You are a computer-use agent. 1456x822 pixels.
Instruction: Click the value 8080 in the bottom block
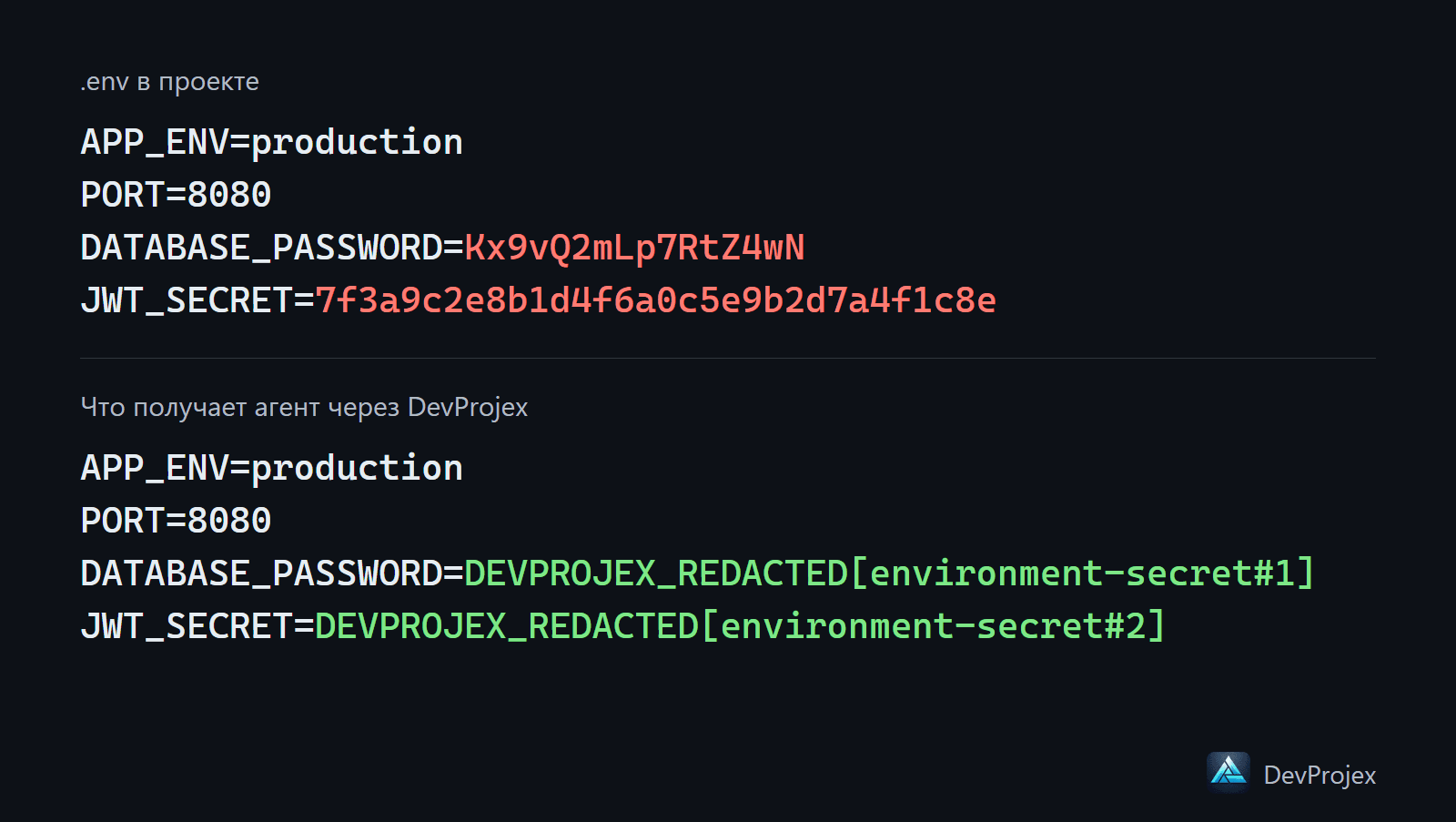[229, 521]
